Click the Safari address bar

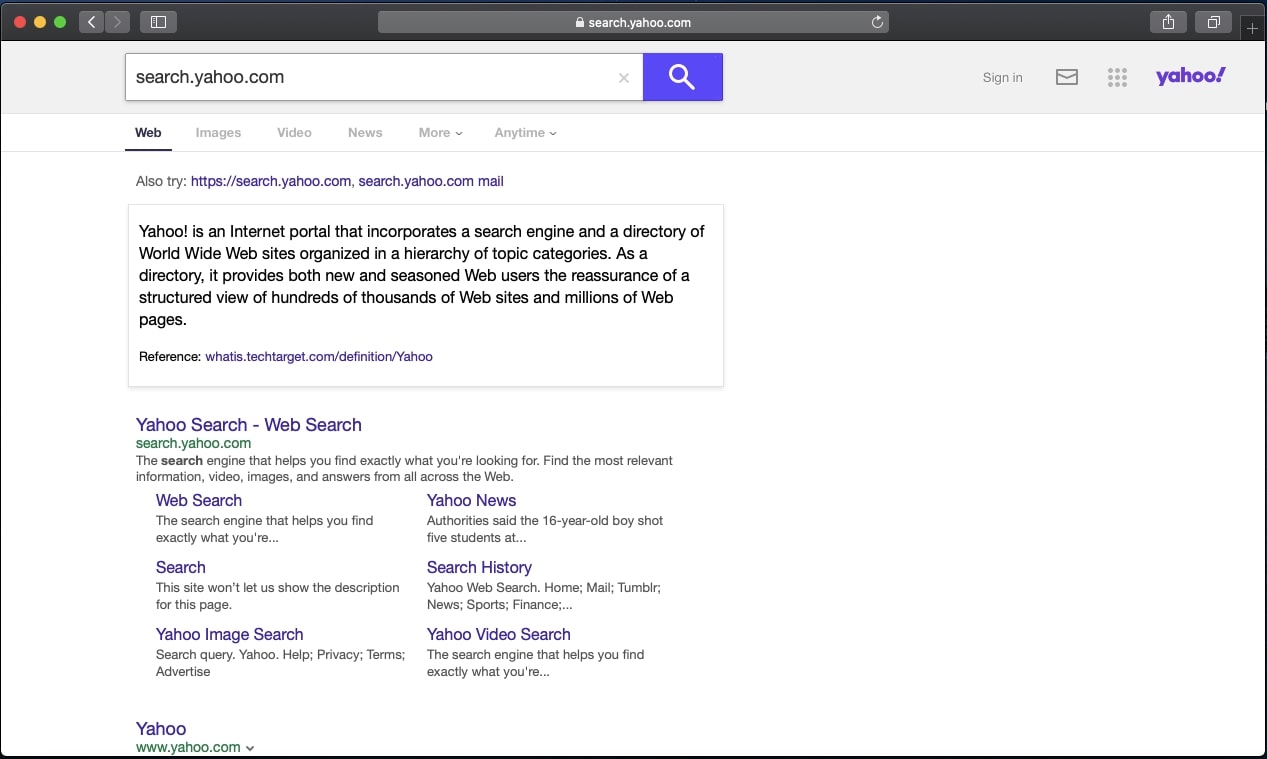coord(633,22)
